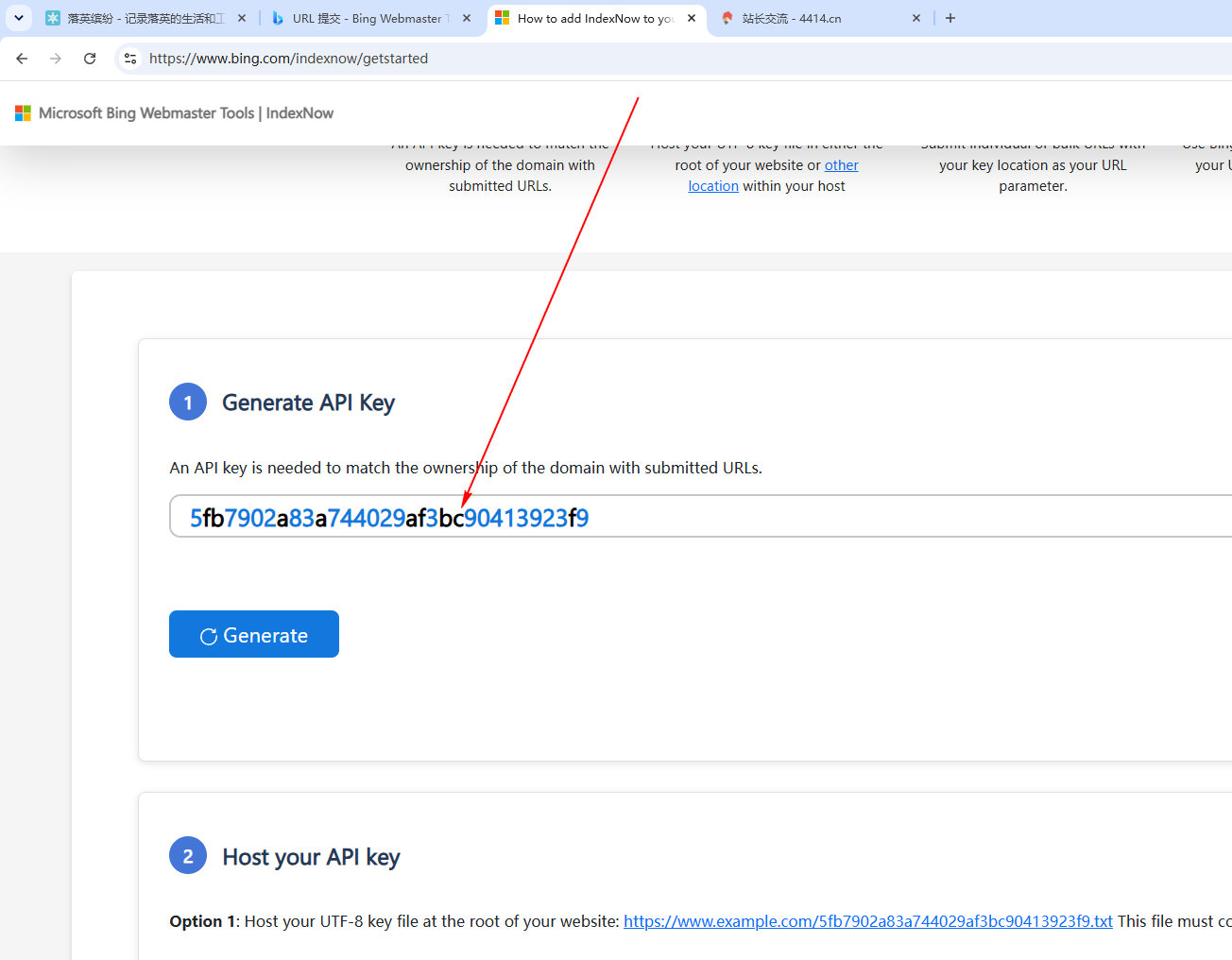Close the 站长交流 4414.cn tab

coord(916,18)
